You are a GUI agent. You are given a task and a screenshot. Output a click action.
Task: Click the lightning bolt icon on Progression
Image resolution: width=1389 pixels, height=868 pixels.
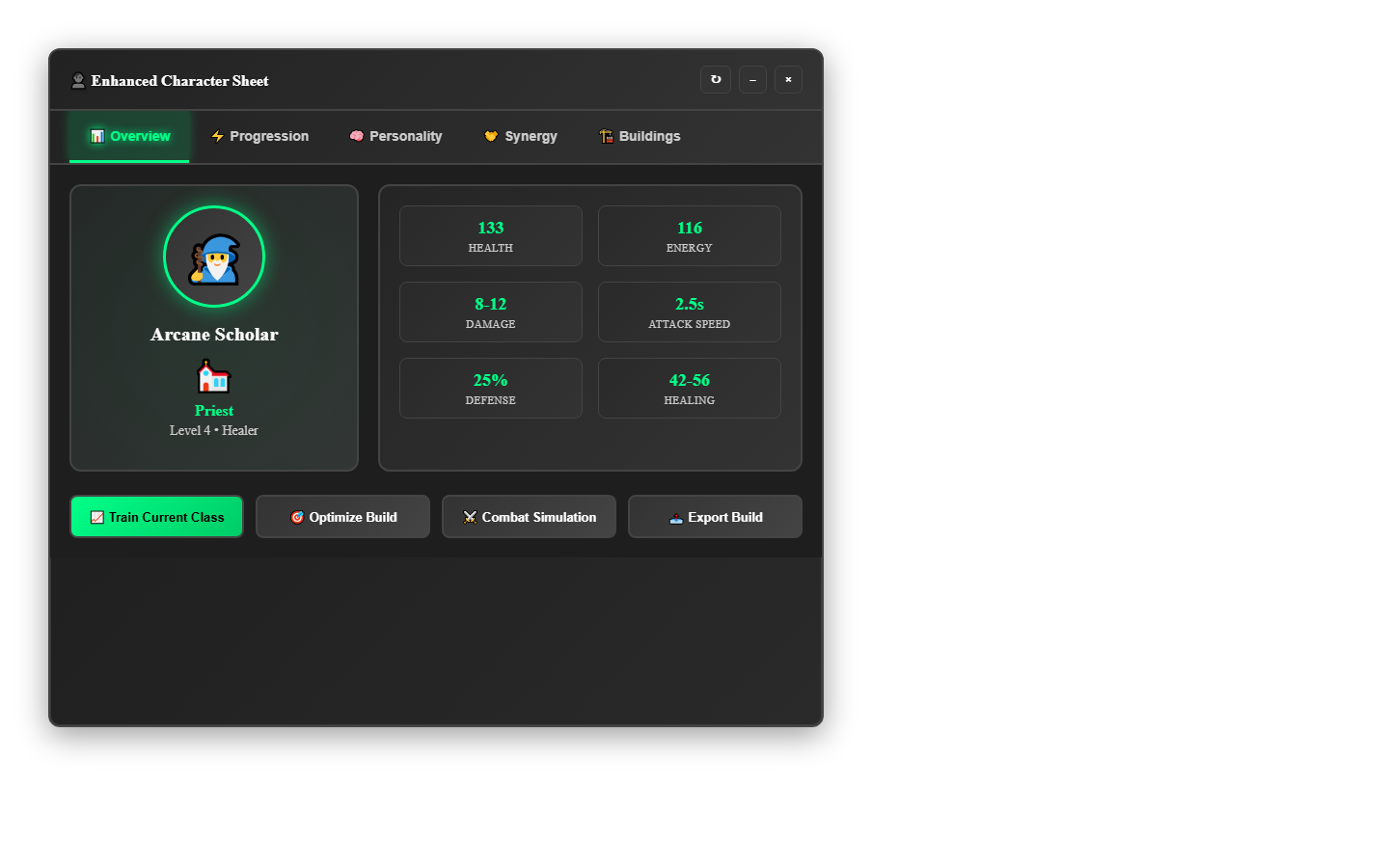tap(217, 136)
